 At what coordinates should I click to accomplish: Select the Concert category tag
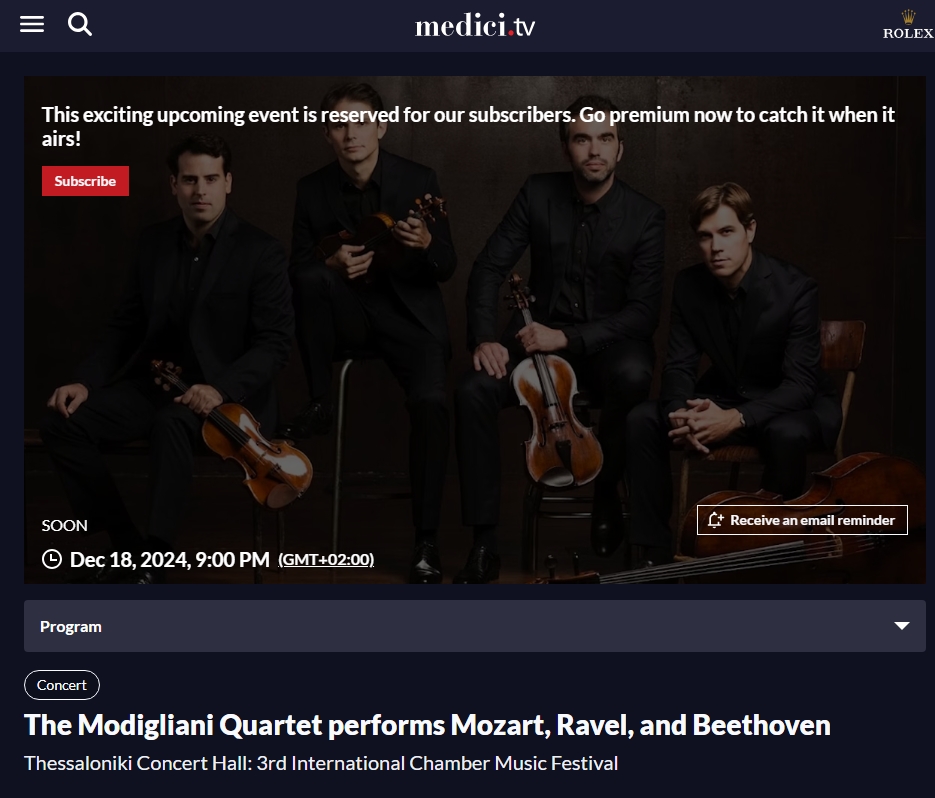click(62, 685)
